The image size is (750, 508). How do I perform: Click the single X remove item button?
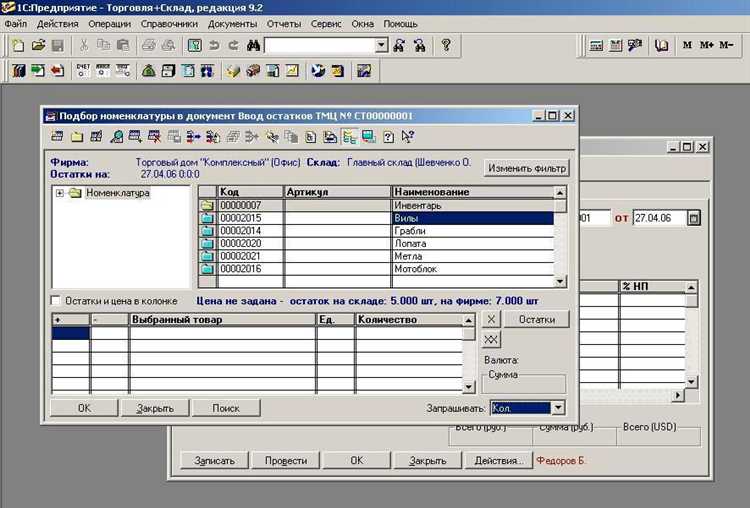490,319
